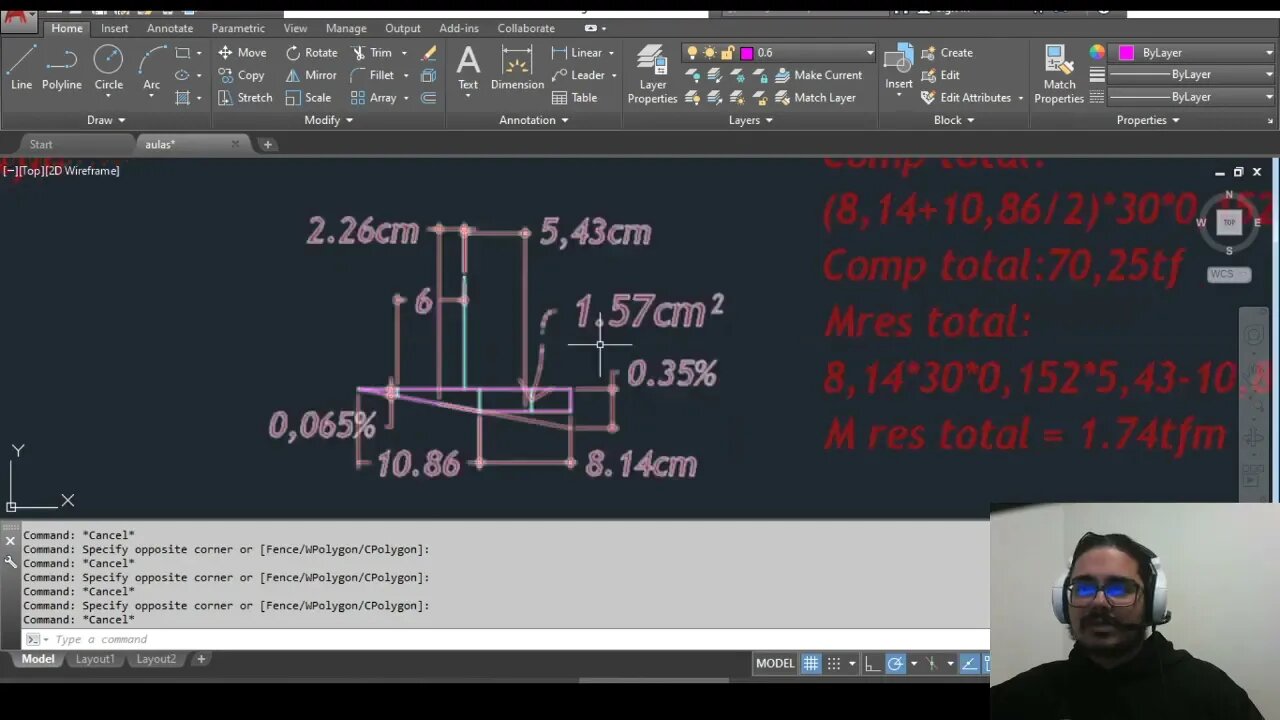1280x720 pixels.
Task: Click Create block button
Action: click(x=947, y=53)
